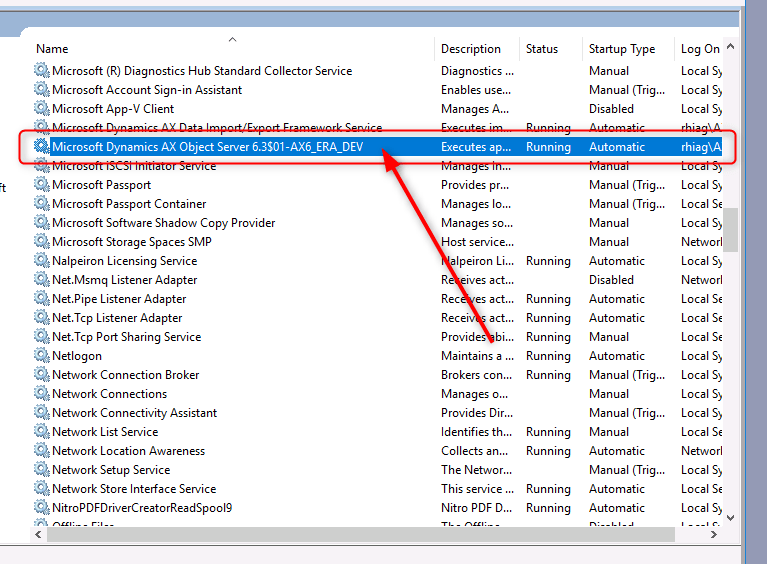Image resolution: width=767 pixels, height=564 pixels.
Task: Click the horizontal scrollbar left arrow
Action: click(x=40, y=534)
